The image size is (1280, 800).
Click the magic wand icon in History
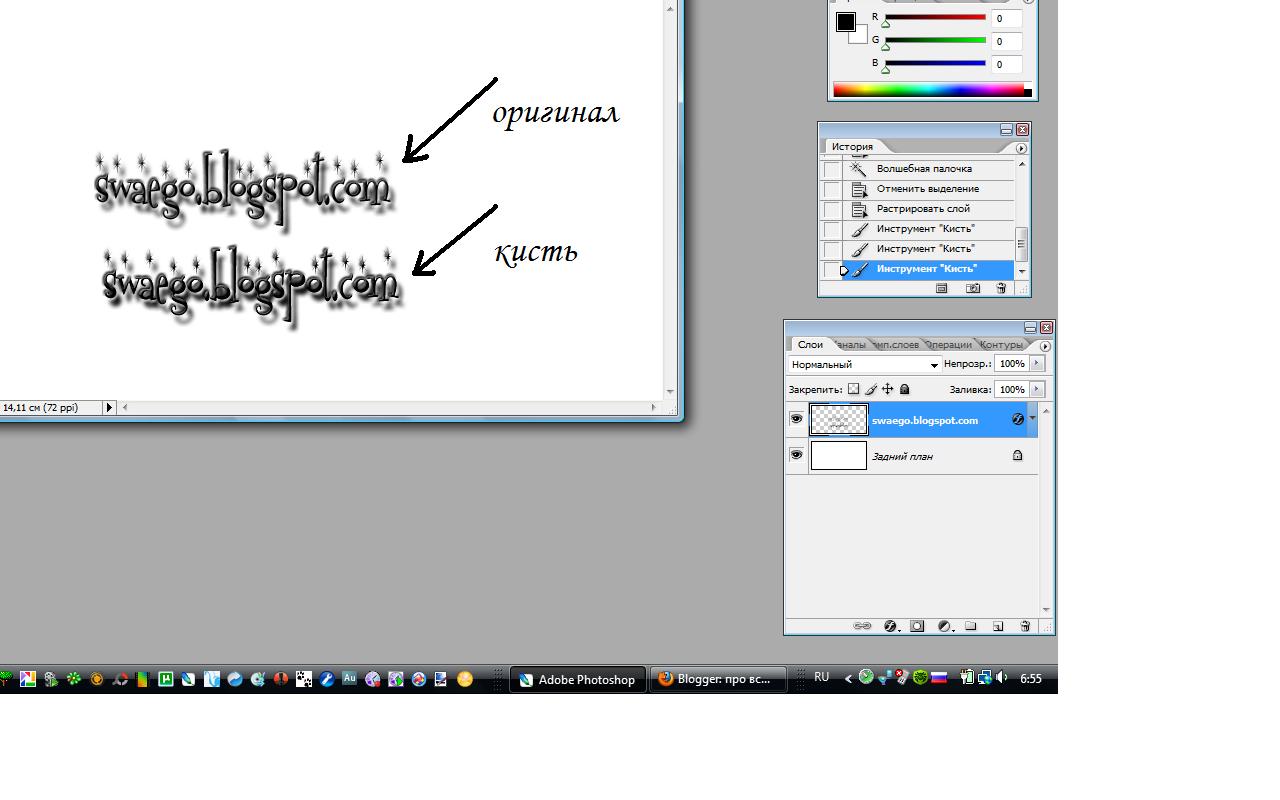pos(859,169)
